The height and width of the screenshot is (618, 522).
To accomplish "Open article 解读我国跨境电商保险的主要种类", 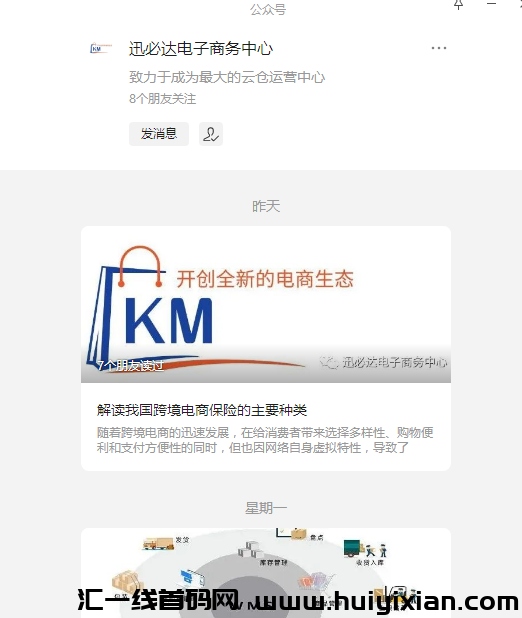I will click(201, 410).
